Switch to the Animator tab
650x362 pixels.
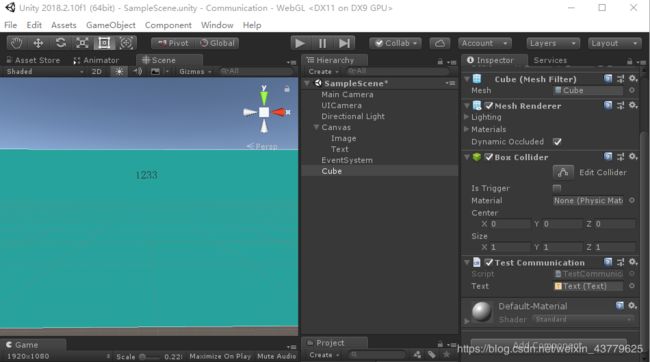point(96,60)
